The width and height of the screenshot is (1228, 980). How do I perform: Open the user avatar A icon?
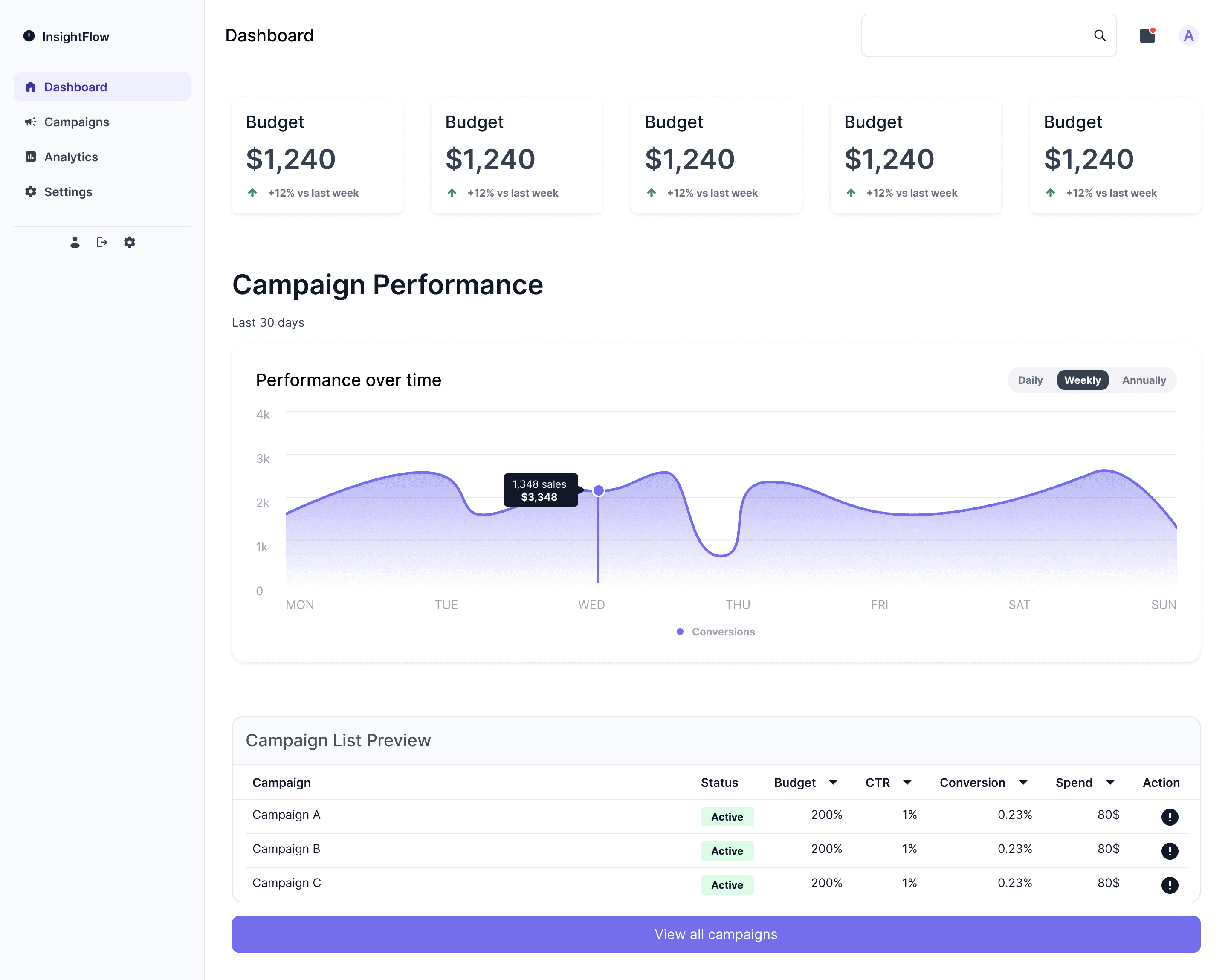point(1187,36)
